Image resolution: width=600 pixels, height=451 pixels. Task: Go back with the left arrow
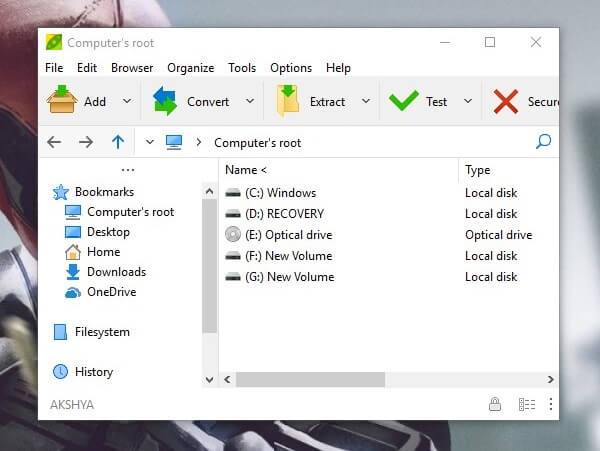[x=54, y=142]
